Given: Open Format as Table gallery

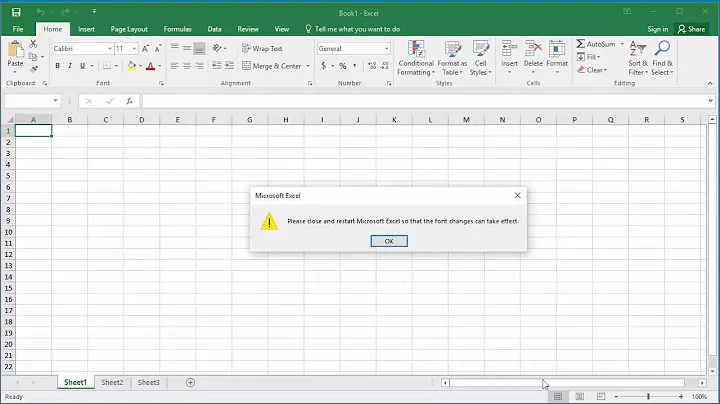Looking at the screenshot, I should (452, 58).
